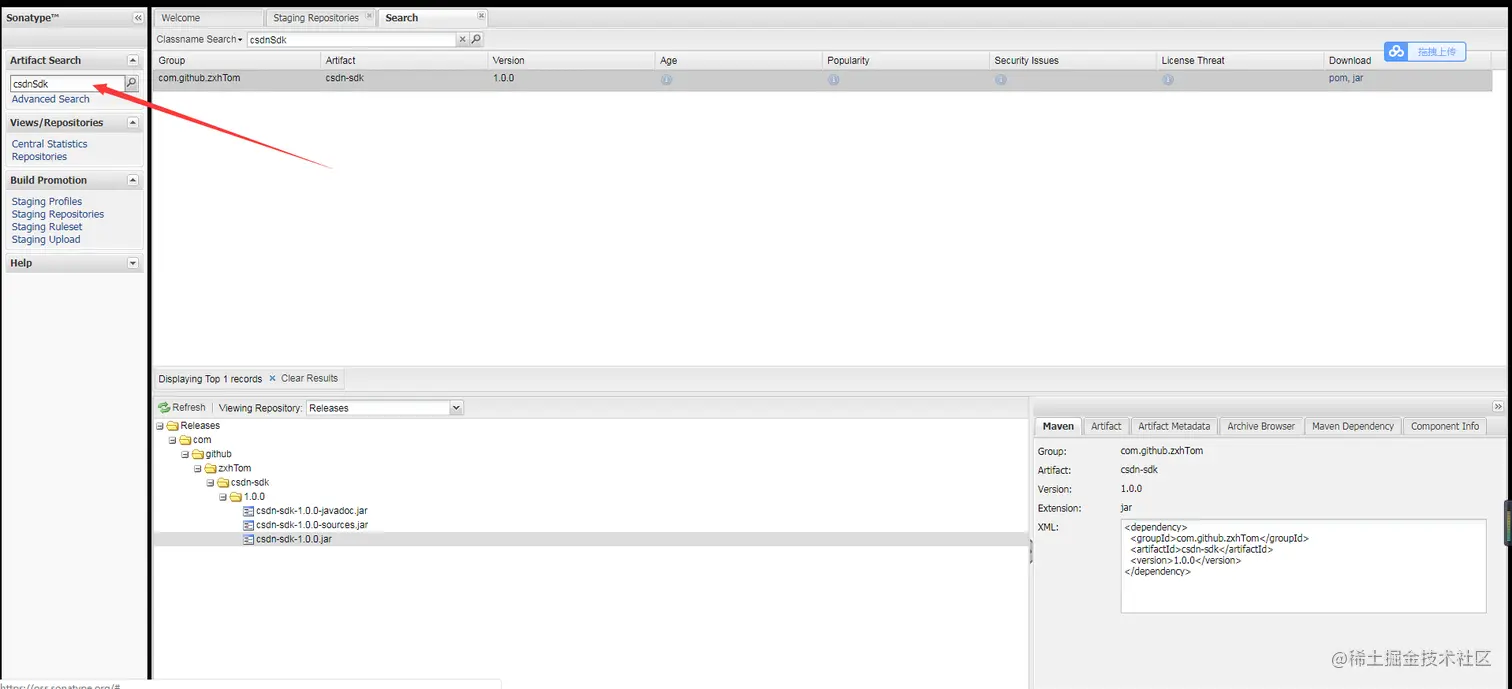
Task: Collapse the csdn-sdk tree node
Action: (x=211, y=482)
